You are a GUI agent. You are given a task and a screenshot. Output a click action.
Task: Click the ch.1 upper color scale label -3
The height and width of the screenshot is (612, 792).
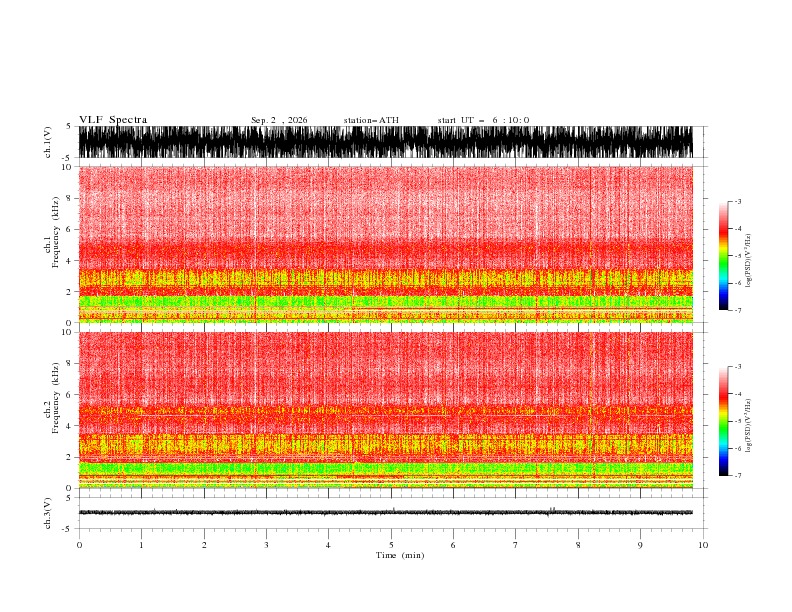coord(738,201)
